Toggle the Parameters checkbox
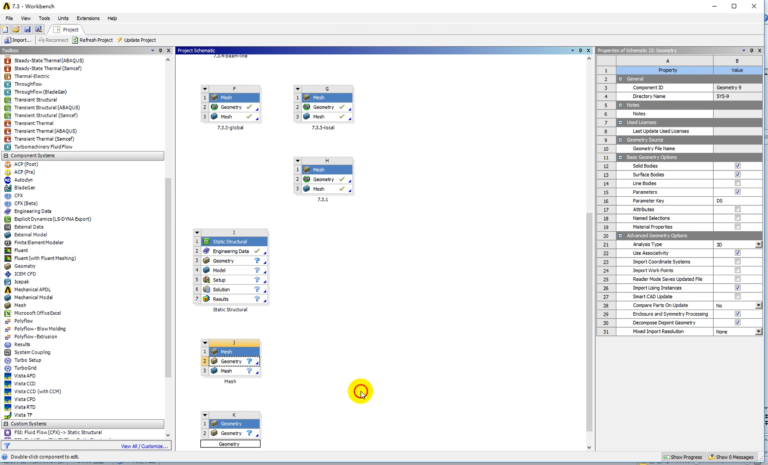This screenshot has height=465, width=768. coord(737,192)
